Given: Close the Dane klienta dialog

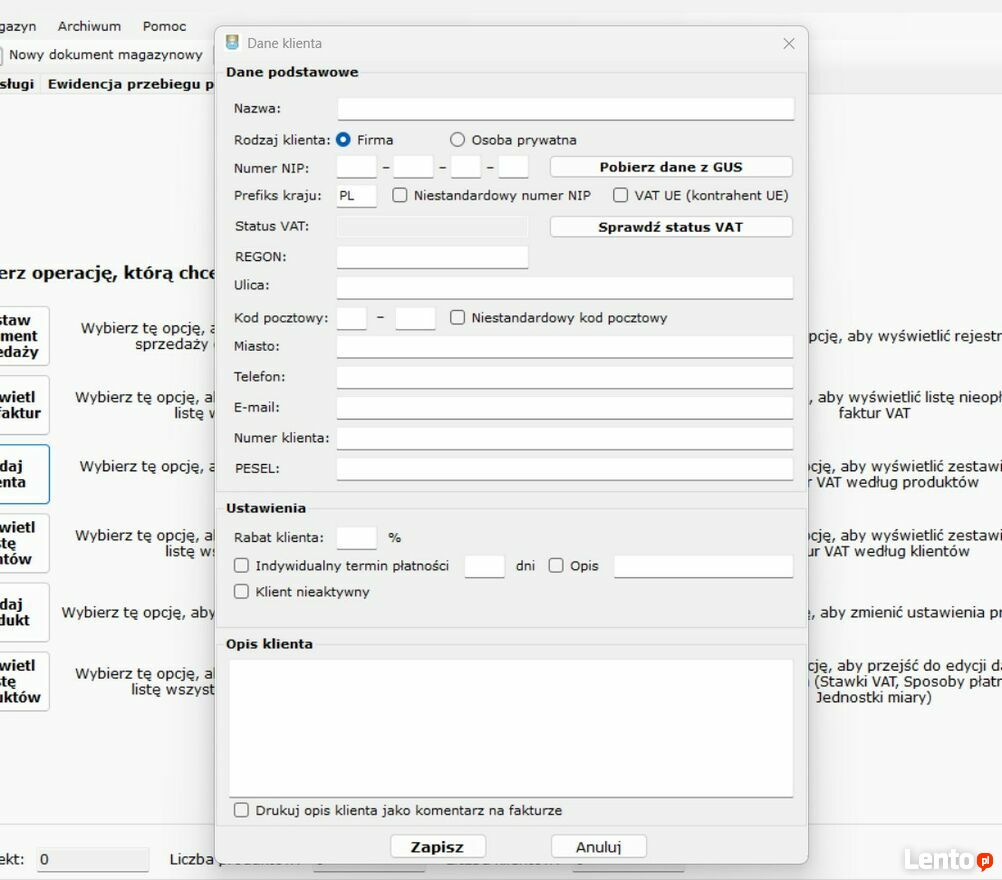Looking at the screenshot, I should [788, 43].
